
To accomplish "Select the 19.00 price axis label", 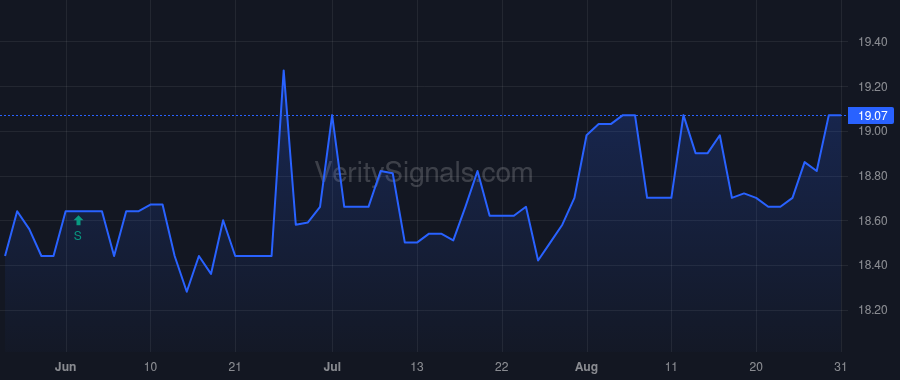I will pyautogui.click(x=872, y=131).
